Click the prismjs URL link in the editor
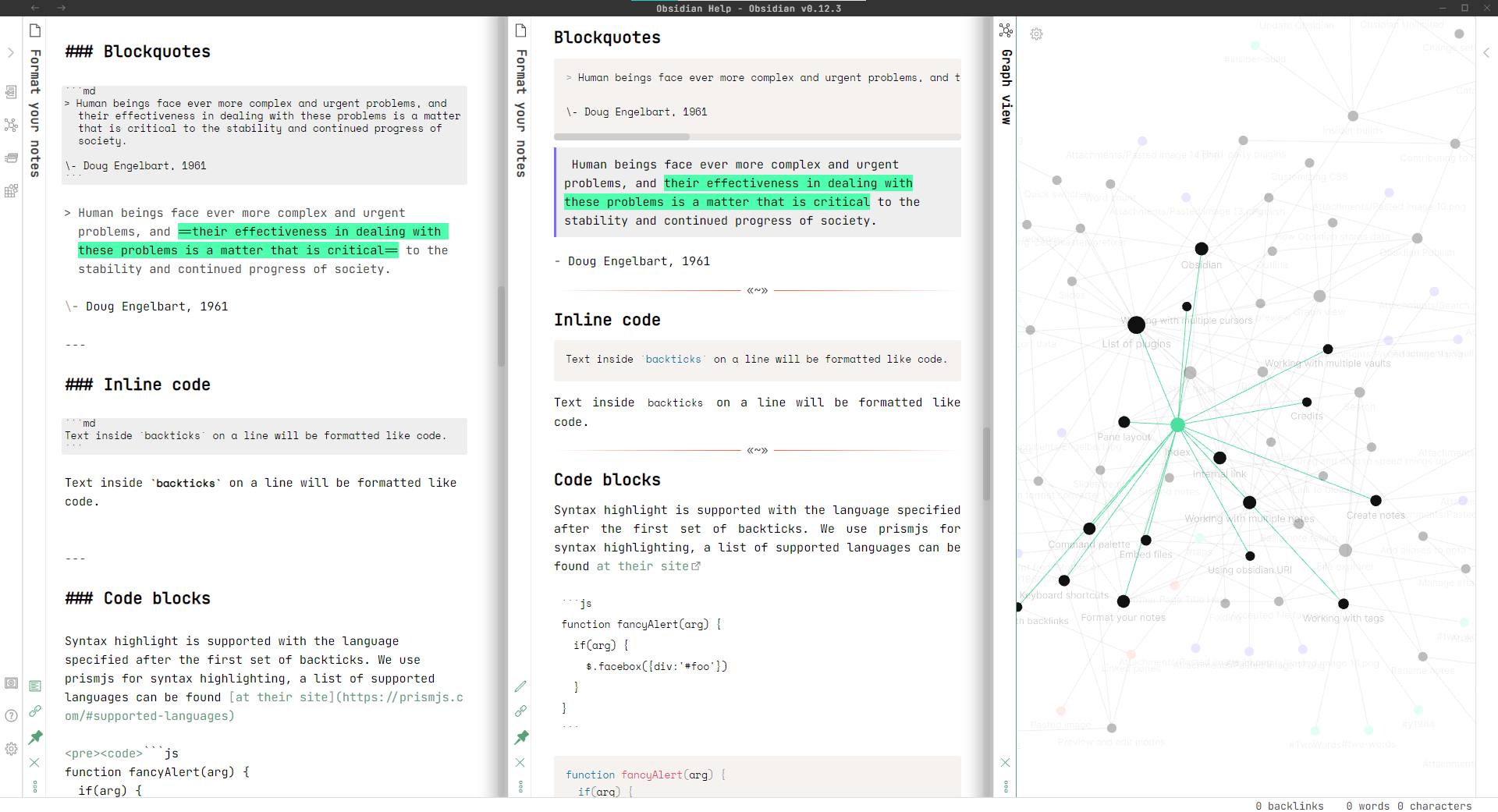Image resolution: width=1498 pixels, height=812 pixels. (264, 707)
